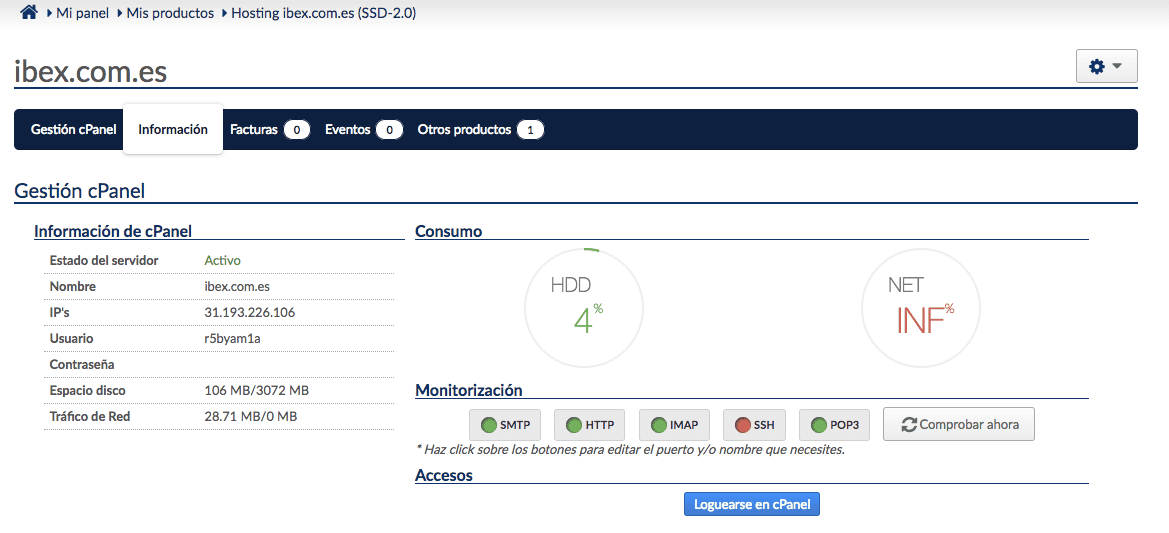Select traffic value 28.71 MB/0 MB
Screen dimensions: 1169x533
pyautogui.click(x=250, y=417)
